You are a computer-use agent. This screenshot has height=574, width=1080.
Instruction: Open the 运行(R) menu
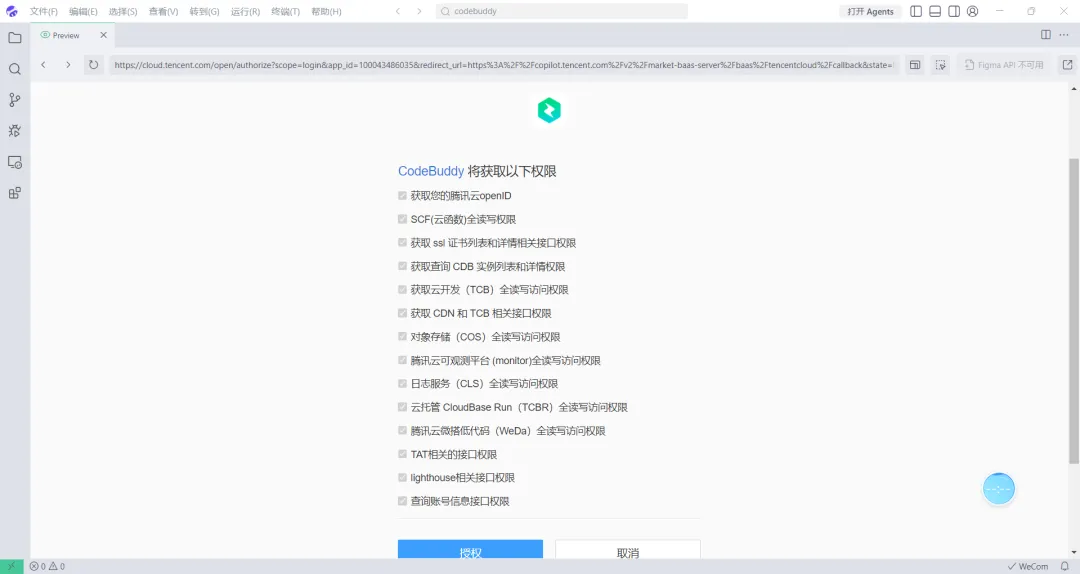point(245,12)
